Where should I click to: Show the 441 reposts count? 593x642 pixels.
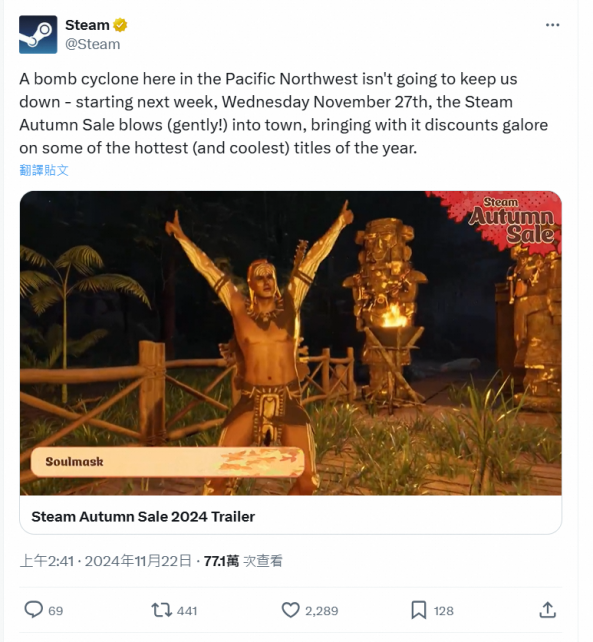tap(187, 611)
